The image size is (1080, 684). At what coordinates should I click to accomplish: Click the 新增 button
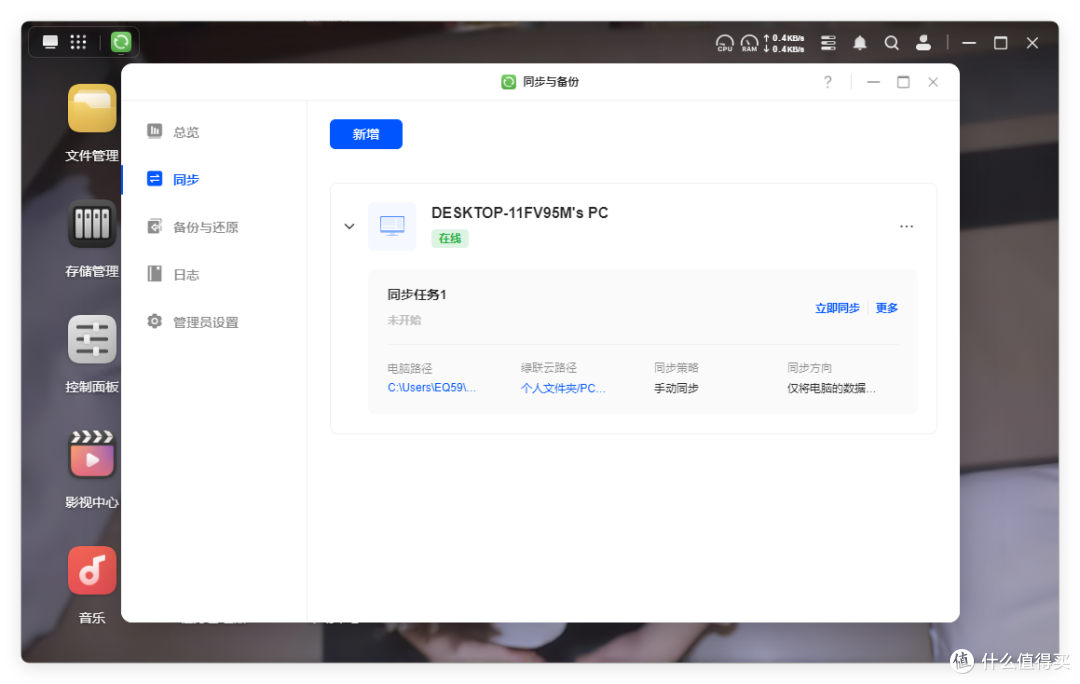point(366,134)
